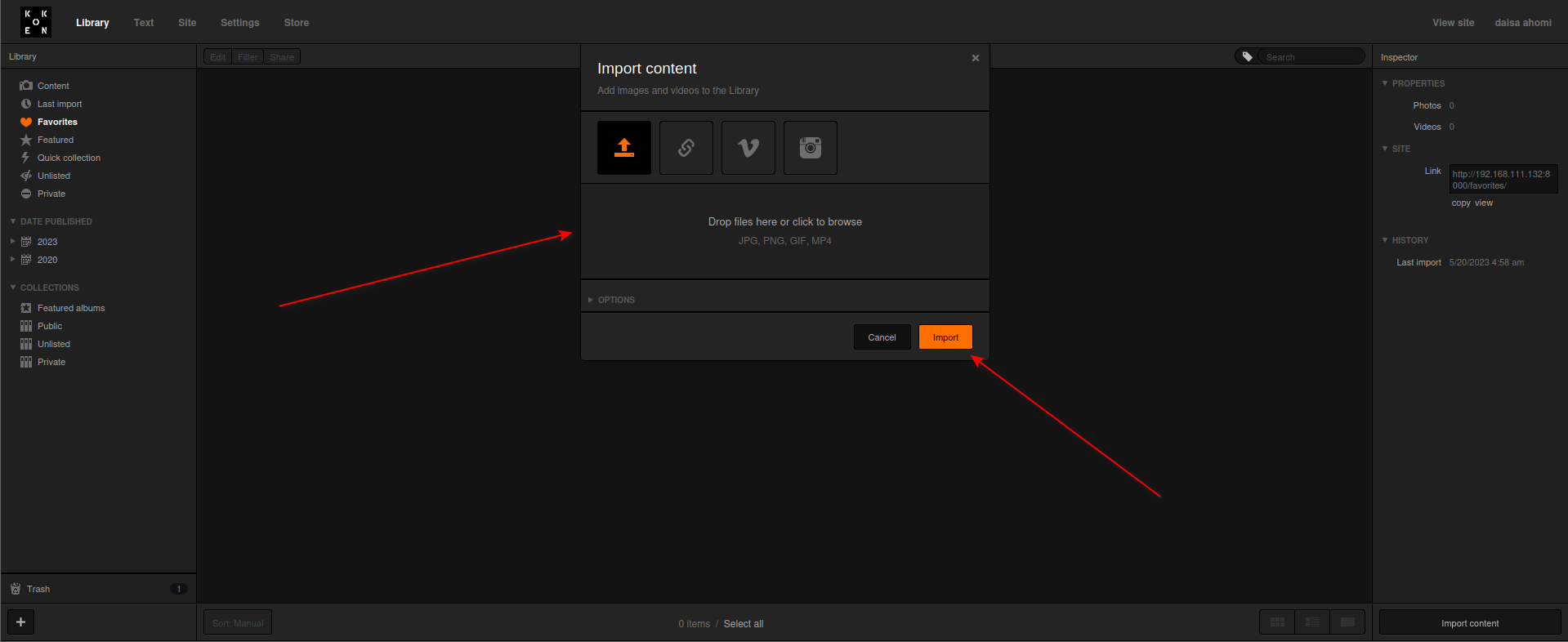
Task: Click the Koken logo icon
Action: click(36, 22)
